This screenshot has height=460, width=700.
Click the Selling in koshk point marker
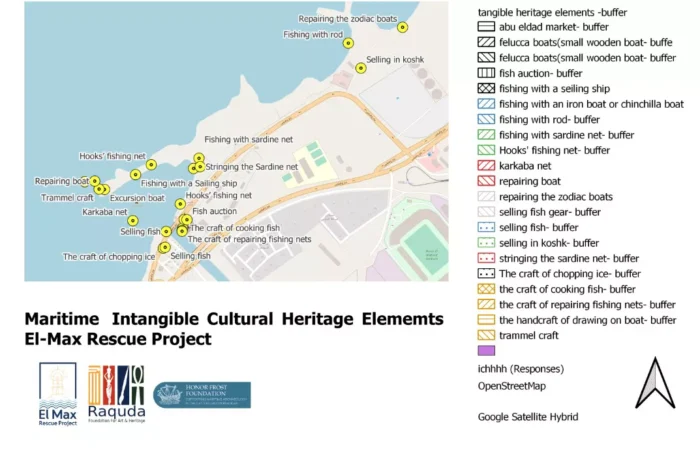pos(360,68)
